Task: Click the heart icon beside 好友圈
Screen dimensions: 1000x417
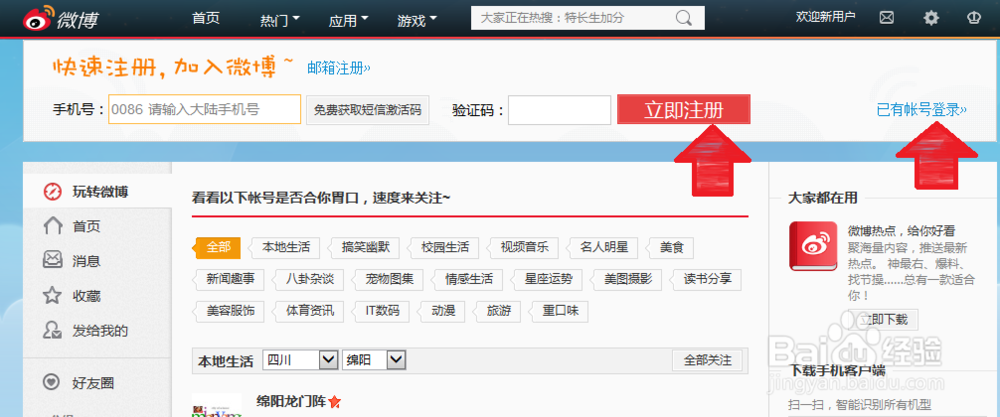Action: (51, 383)
